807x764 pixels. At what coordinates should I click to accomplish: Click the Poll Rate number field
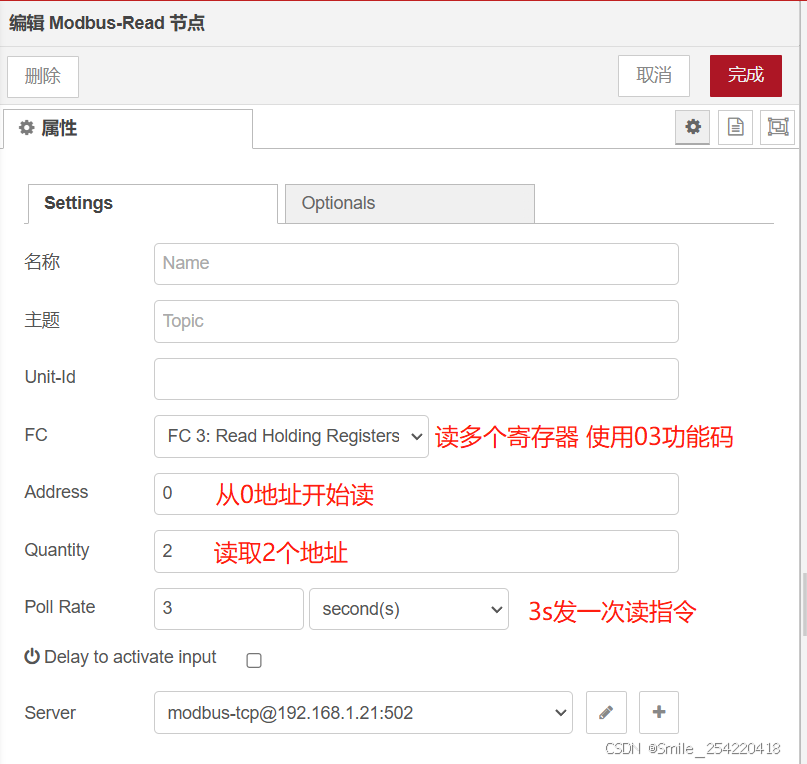pos(229,609)
